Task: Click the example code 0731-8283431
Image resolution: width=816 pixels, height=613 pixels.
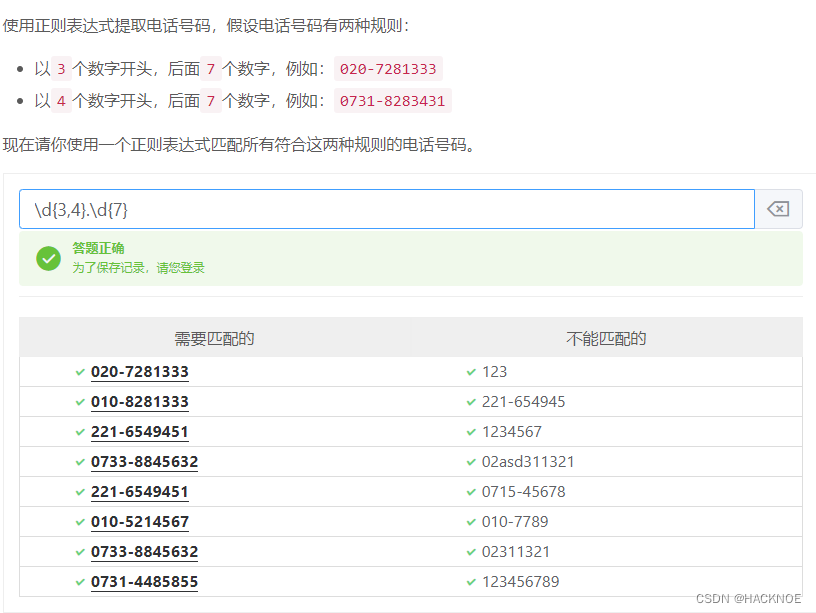Action: (392, 101)
